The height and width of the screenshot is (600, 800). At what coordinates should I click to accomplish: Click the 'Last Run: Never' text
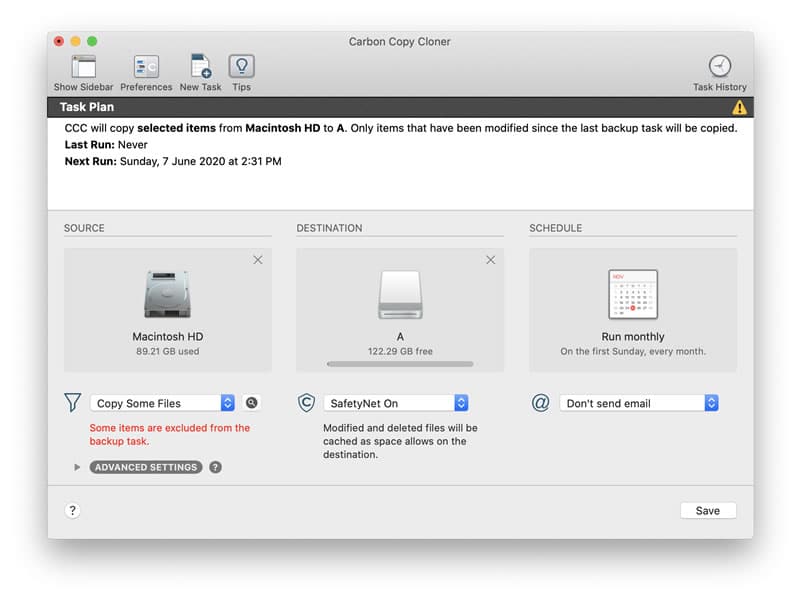(106, 145)
